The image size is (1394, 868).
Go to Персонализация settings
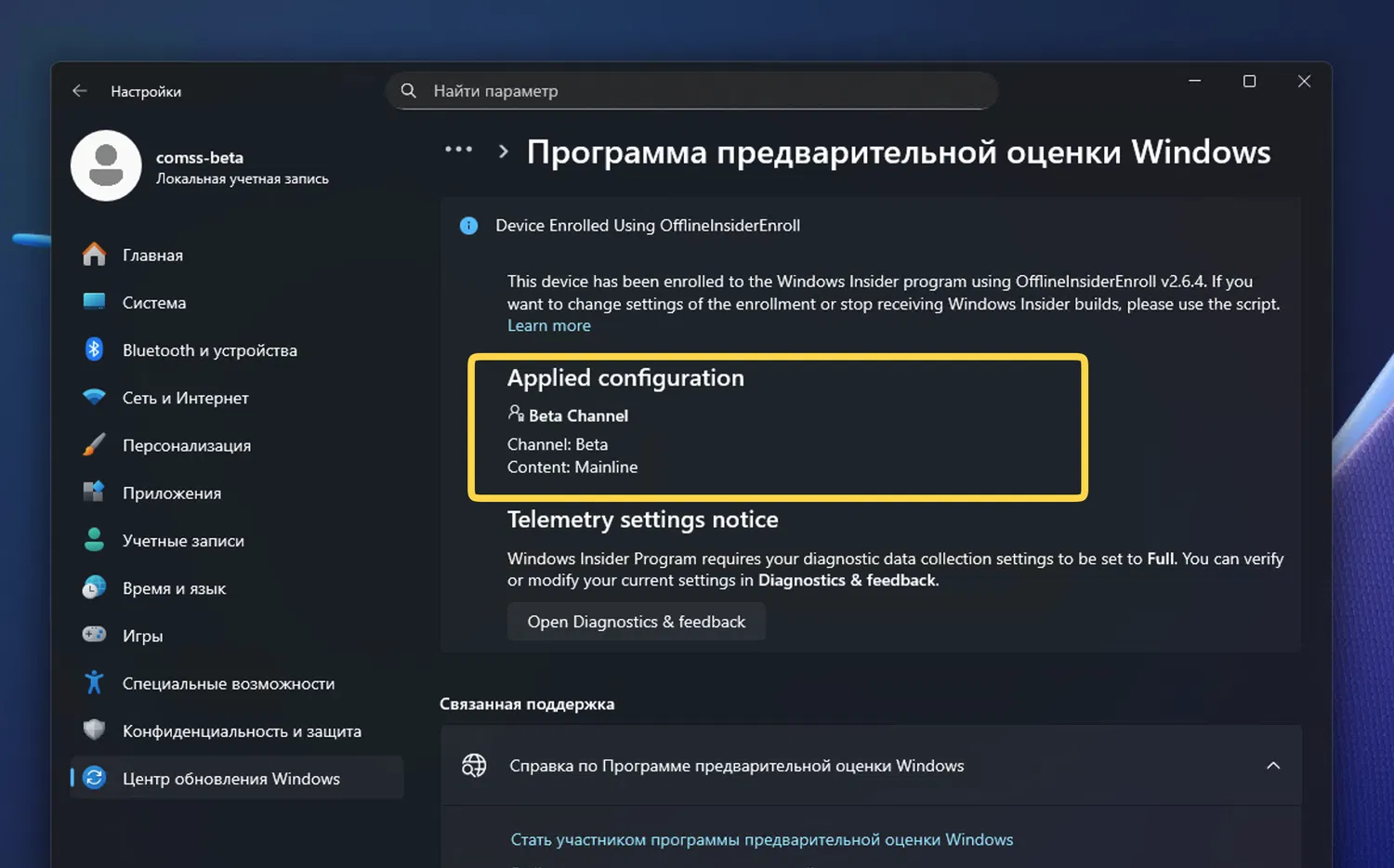tap(237, 445)
